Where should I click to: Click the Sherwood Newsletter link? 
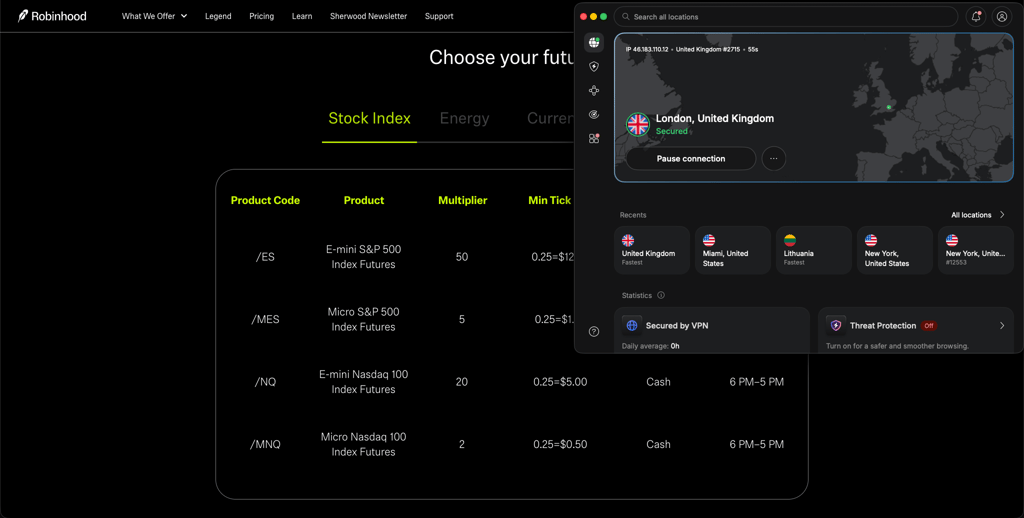[368, 16]
